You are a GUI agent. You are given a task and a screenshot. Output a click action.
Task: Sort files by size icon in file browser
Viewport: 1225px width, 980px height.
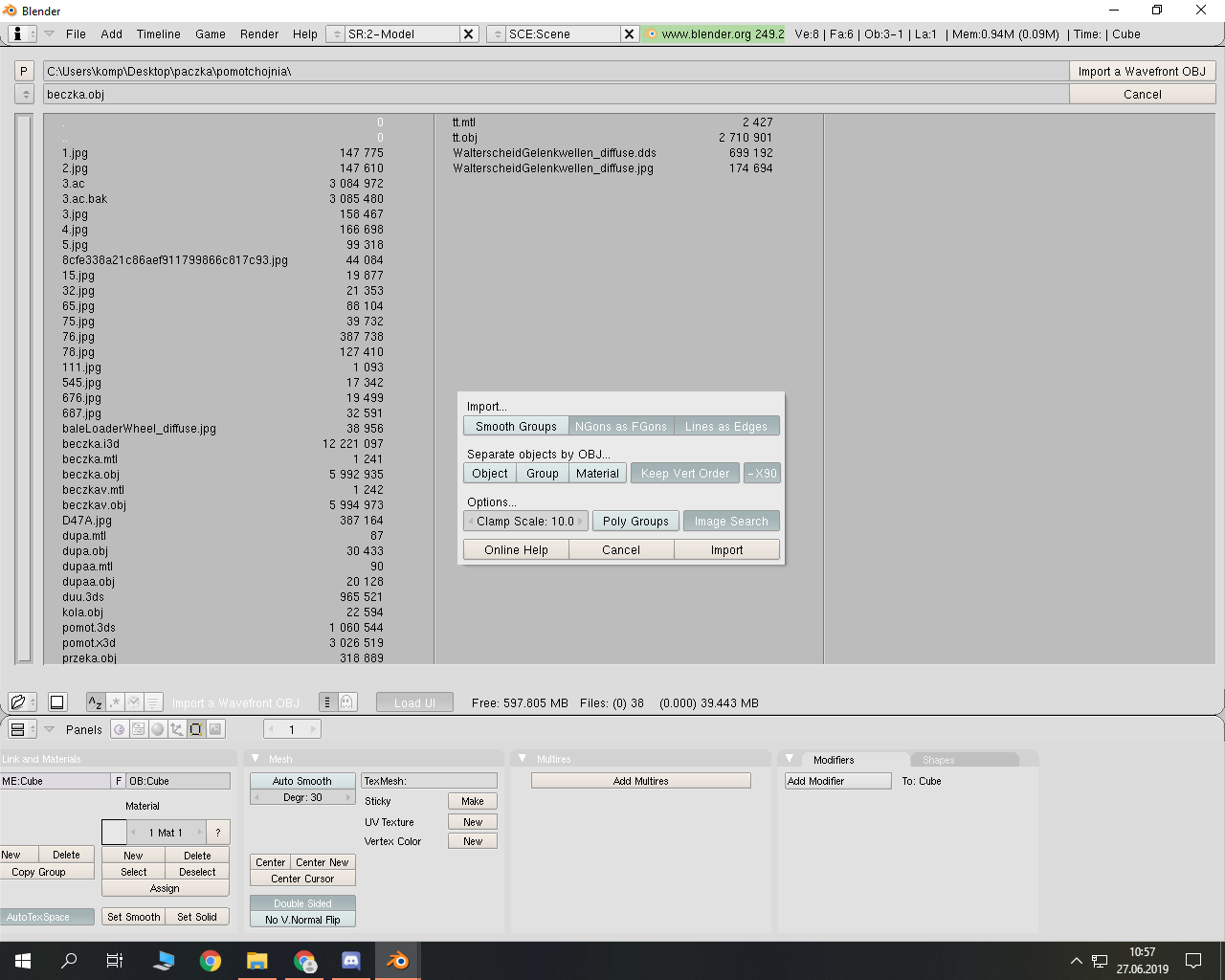point(153,702)
